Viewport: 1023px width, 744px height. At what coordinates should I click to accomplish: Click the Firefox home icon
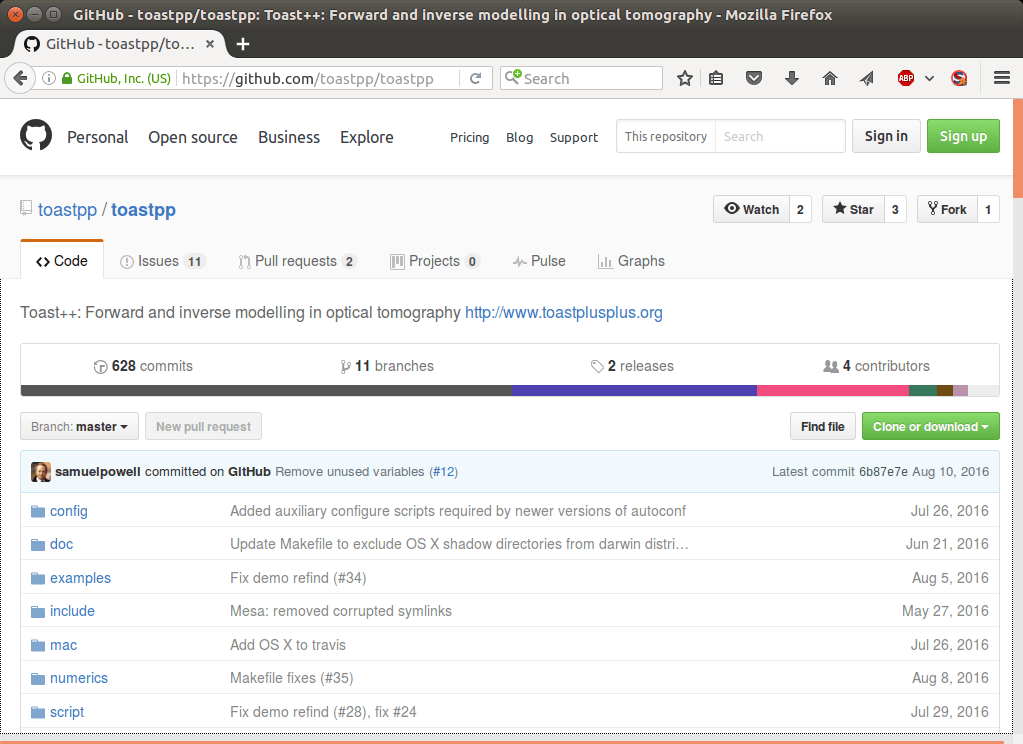coord(829,78)
